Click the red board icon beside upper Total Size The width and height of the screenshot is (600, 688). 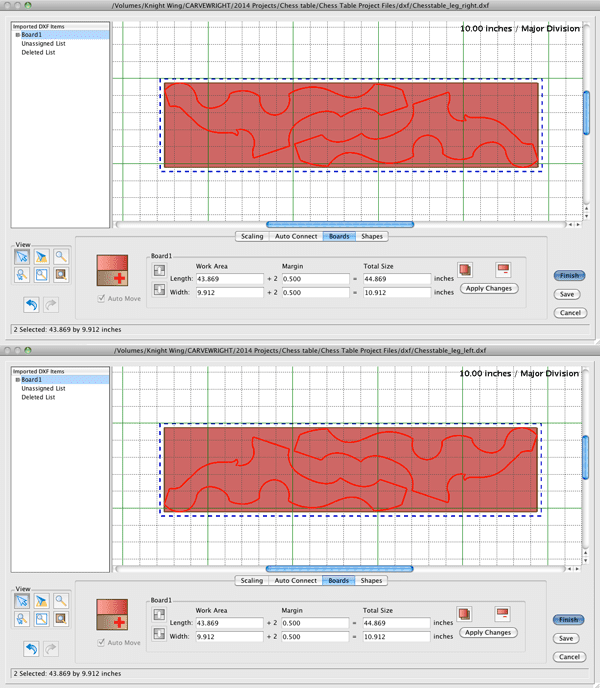click(465, 270)
